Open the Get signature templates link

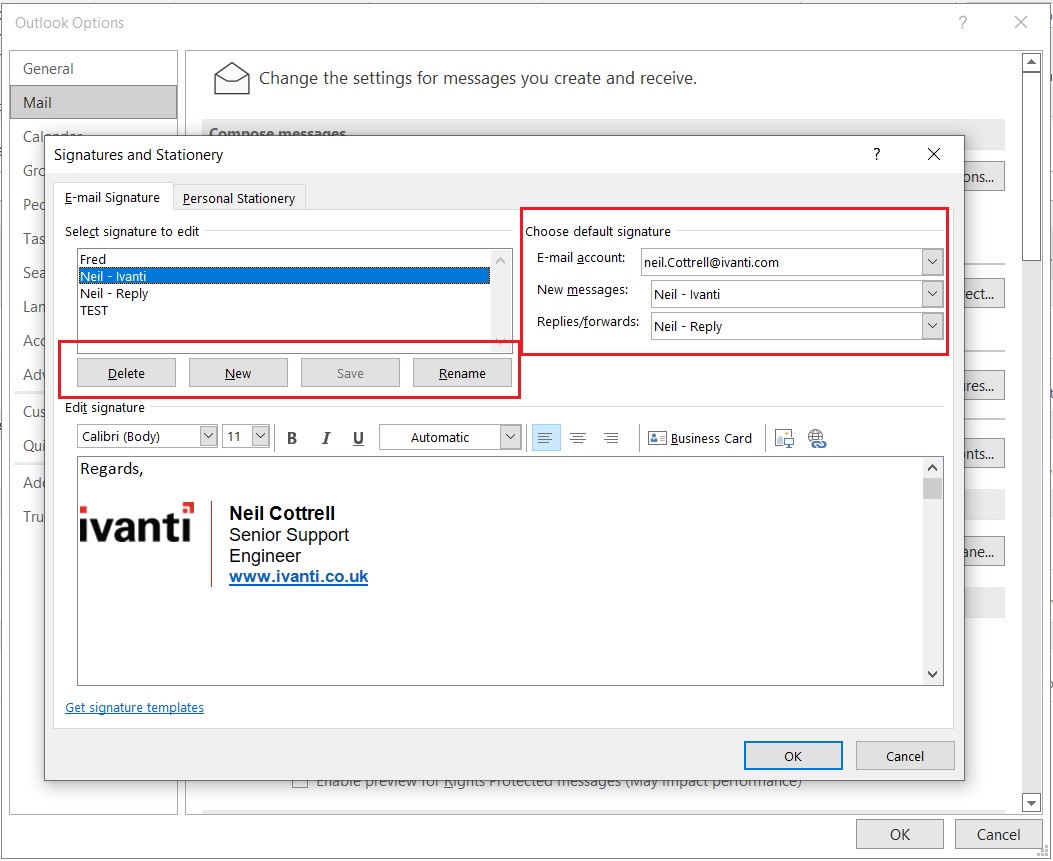pos(134,707)
